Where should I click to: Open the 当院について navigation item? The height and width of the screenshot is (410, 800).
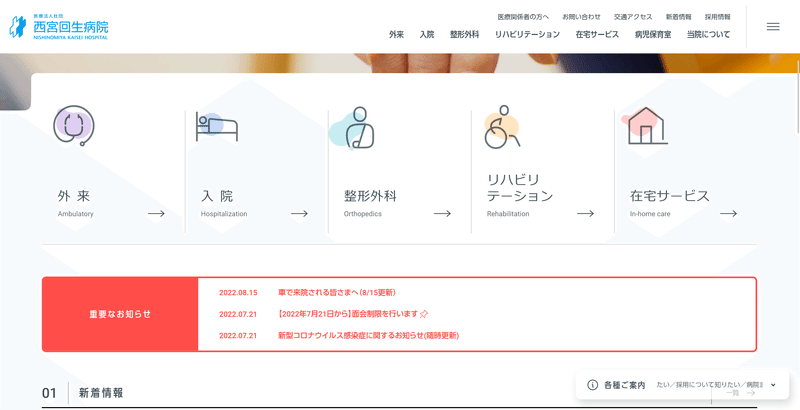pos(708,35)
